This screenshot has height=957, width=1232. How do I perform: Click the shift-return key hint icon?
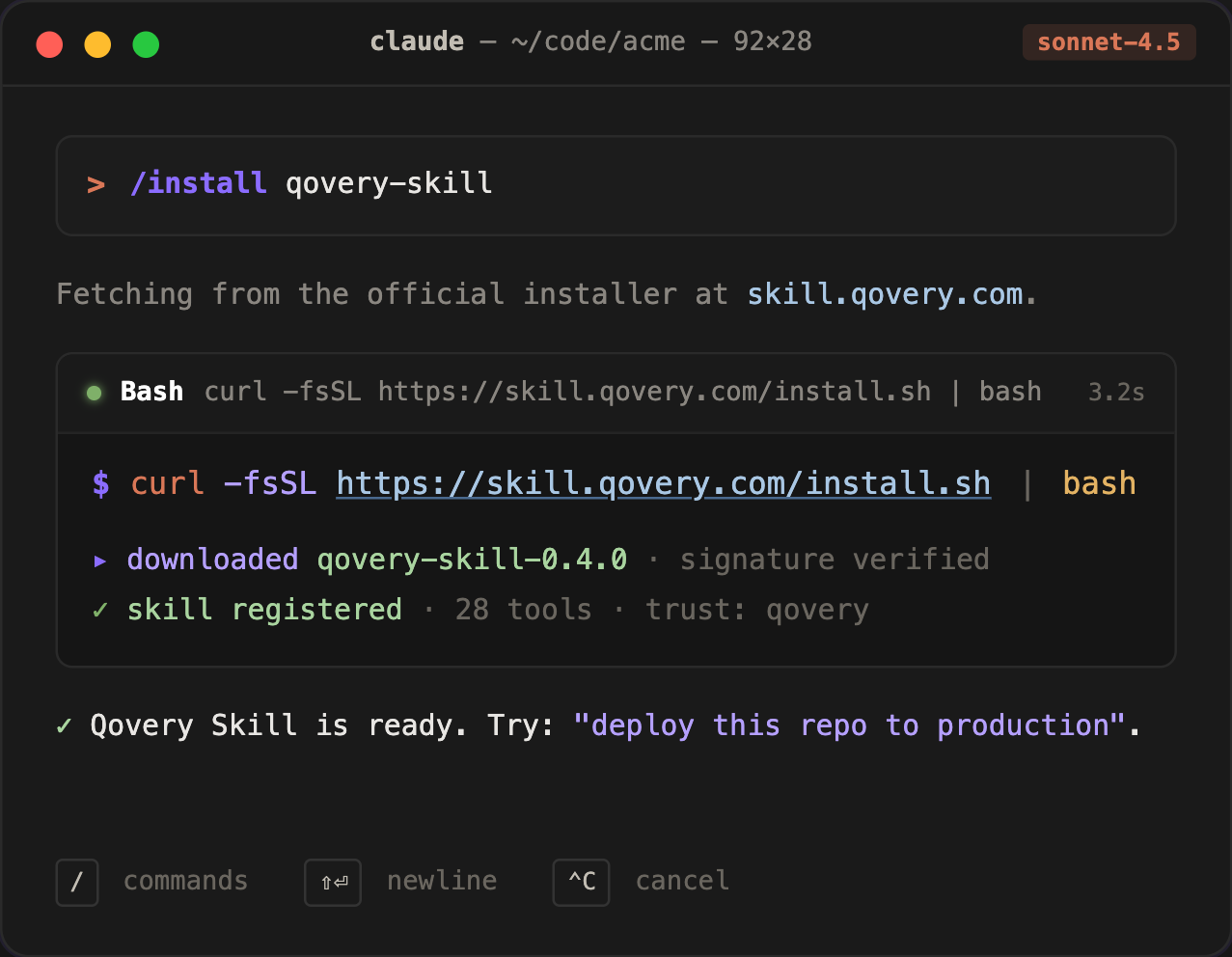pyautogui.click(x=333, y=882)
